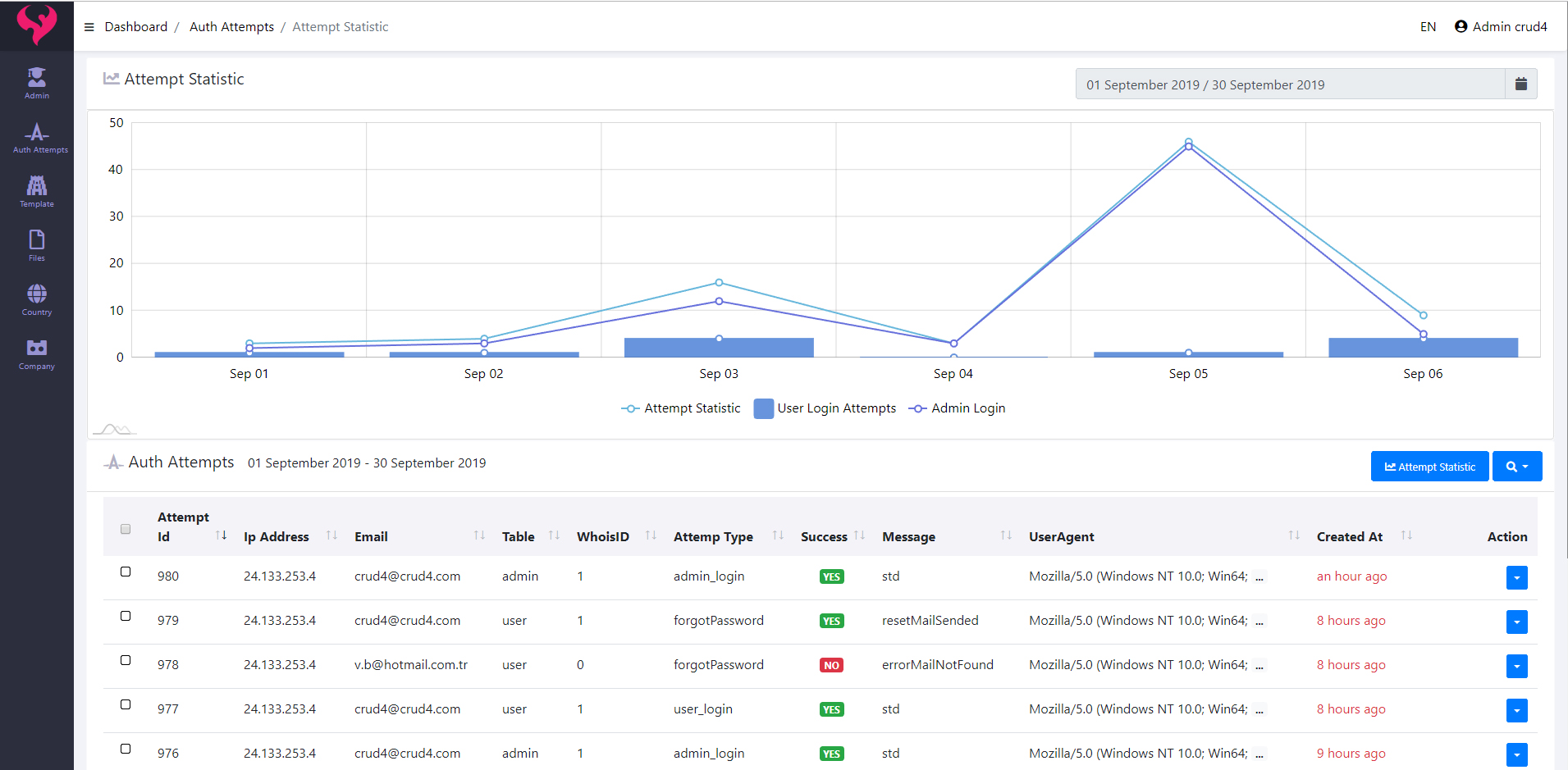Check the checkbox for attempt 980
1568x770 pixels.
click(126, 572)
